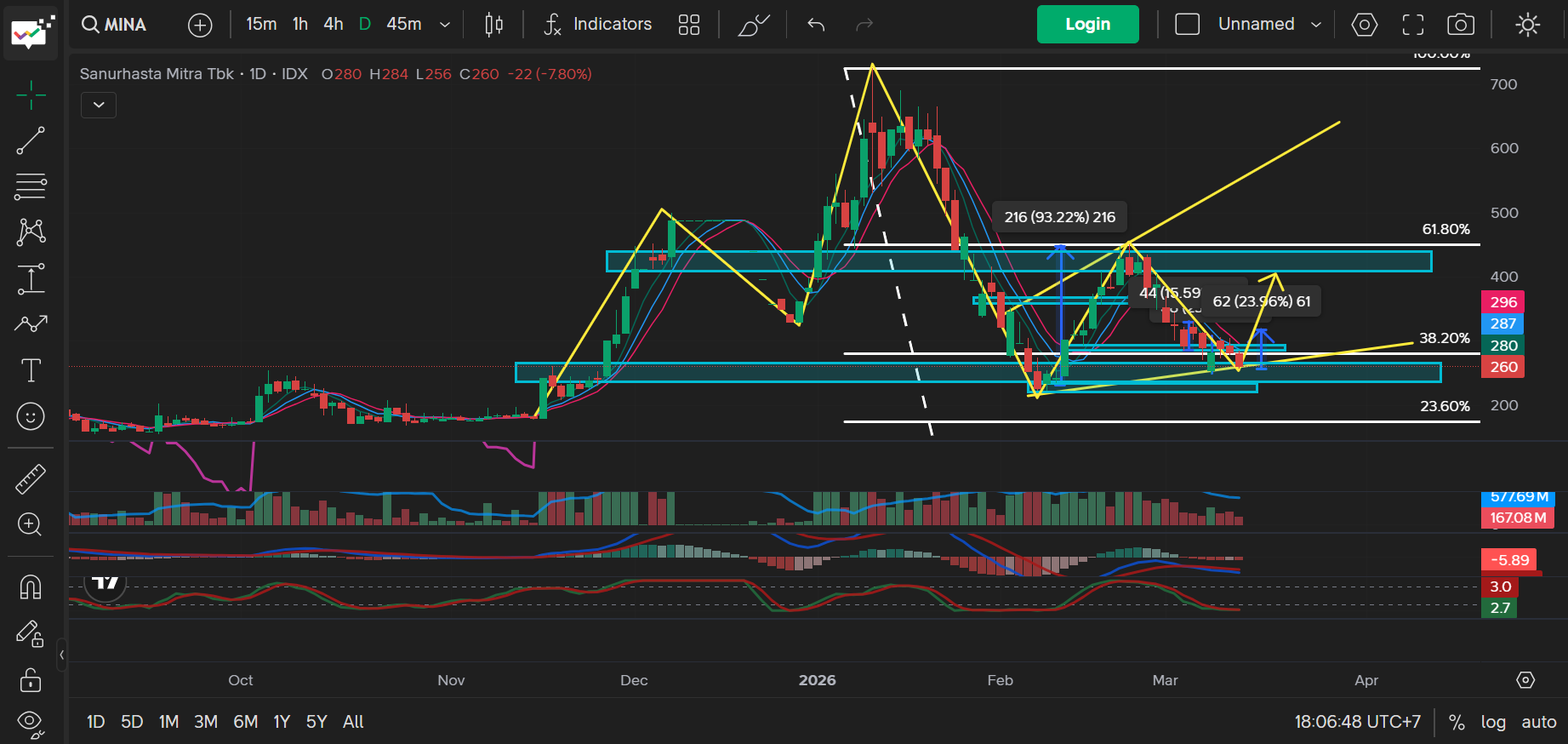Select the text annotation tool

coord(31,370)
